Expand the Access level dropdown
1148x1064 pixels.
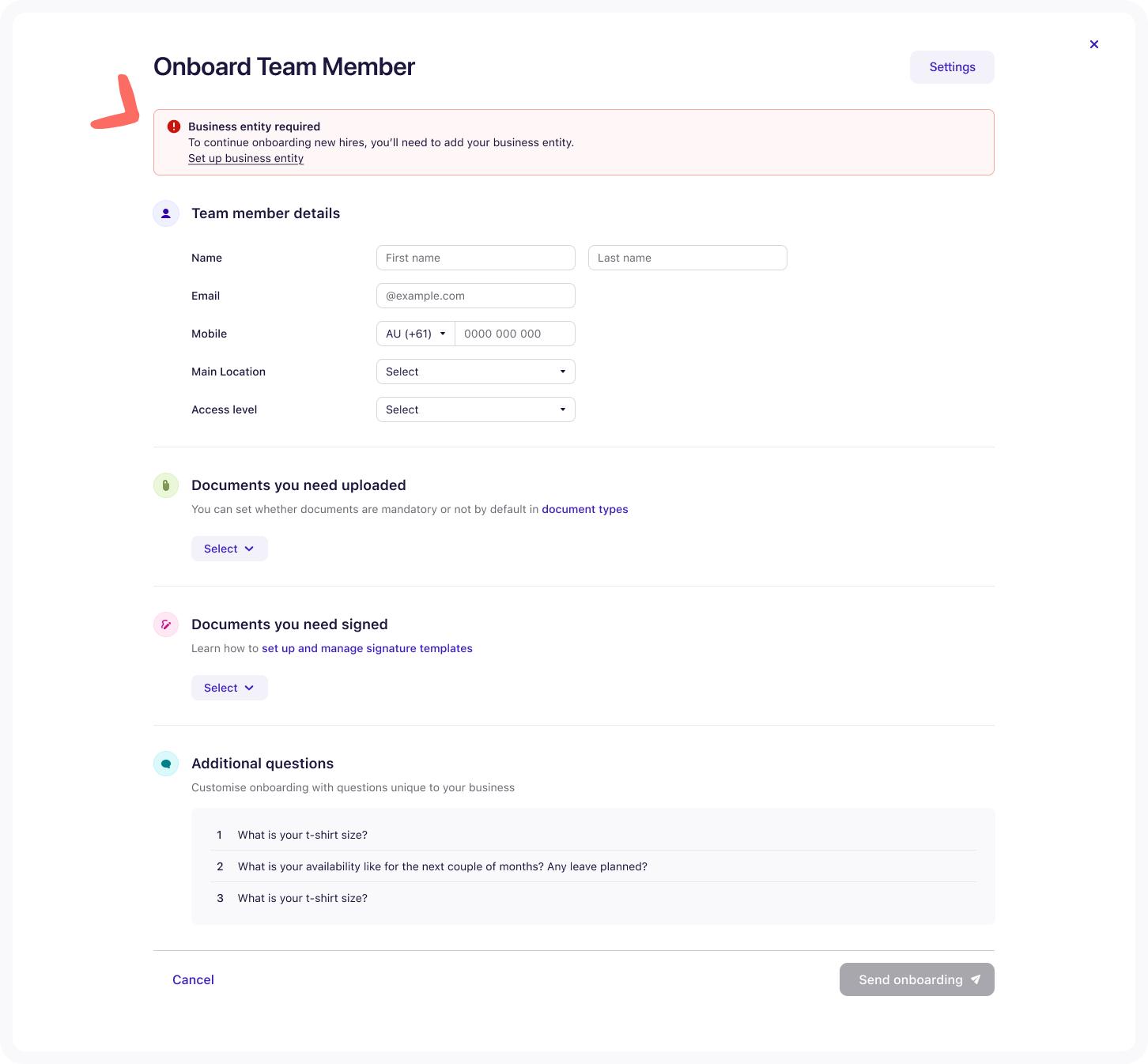[x=475, y=409]
